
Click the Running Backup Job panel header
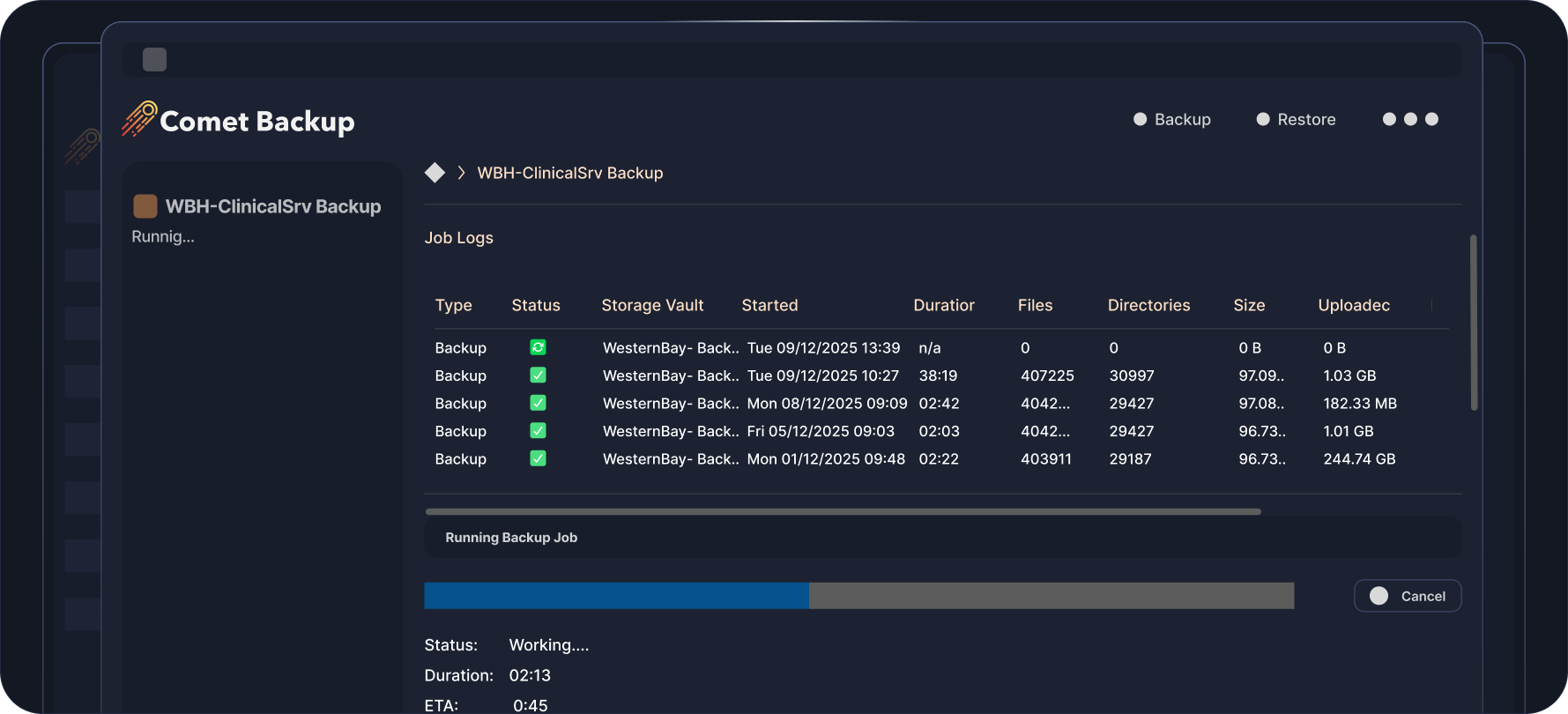point(943,537)
